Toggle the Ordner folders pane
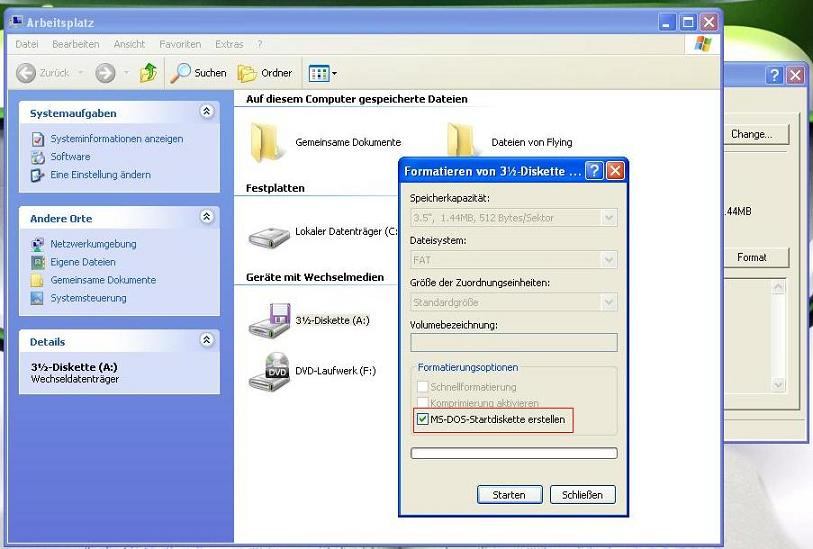Image resolution: width=813 pixels, height=549 pixels. [265, 73]
